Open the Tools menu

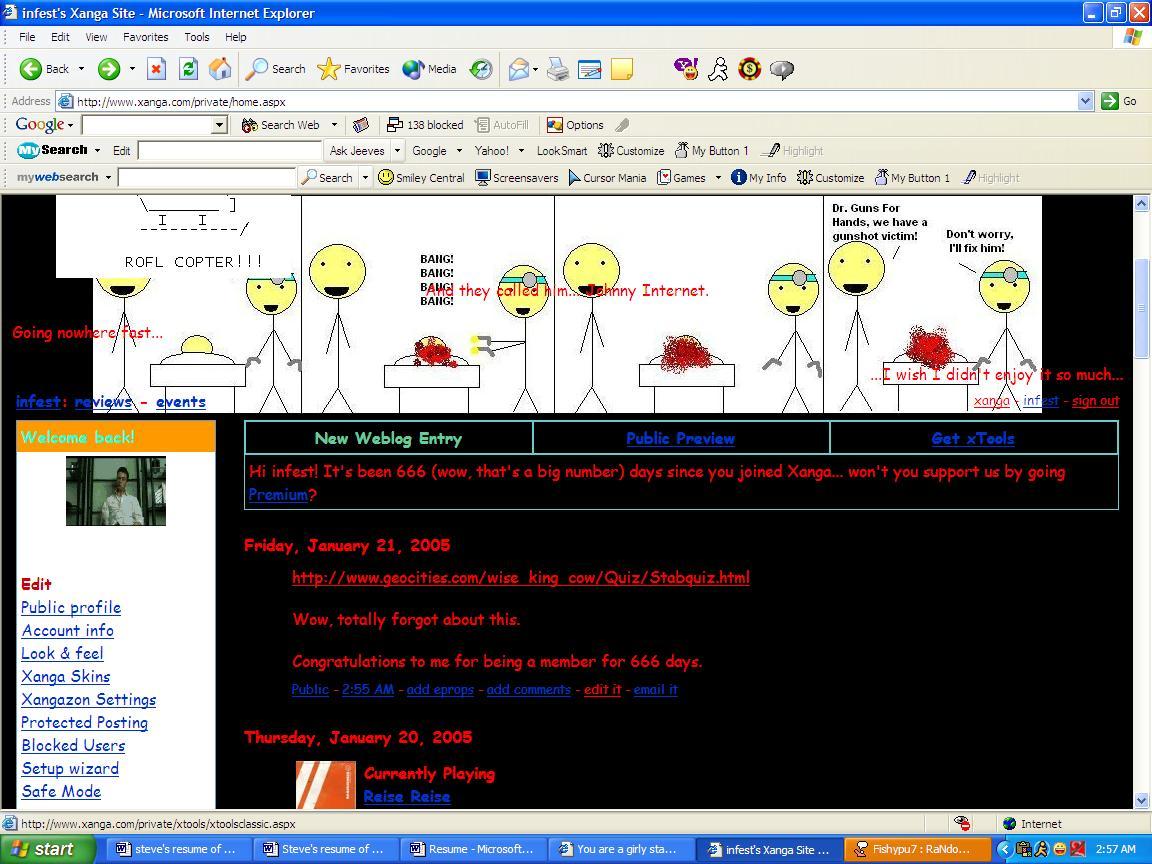pyautogui.click(x=197, y=37)
